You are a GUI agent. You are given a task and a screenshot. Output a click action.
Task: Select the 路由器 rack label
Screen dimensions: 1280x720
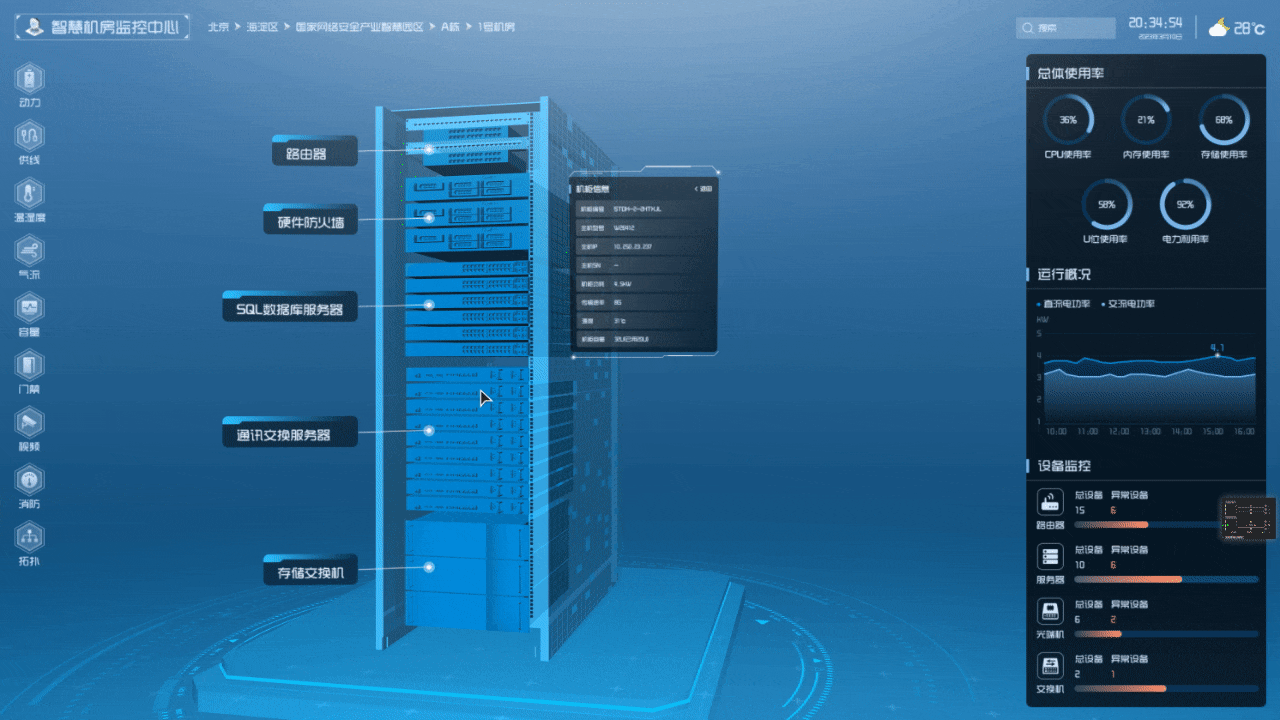pyautogui.click(x=314, y=152)
